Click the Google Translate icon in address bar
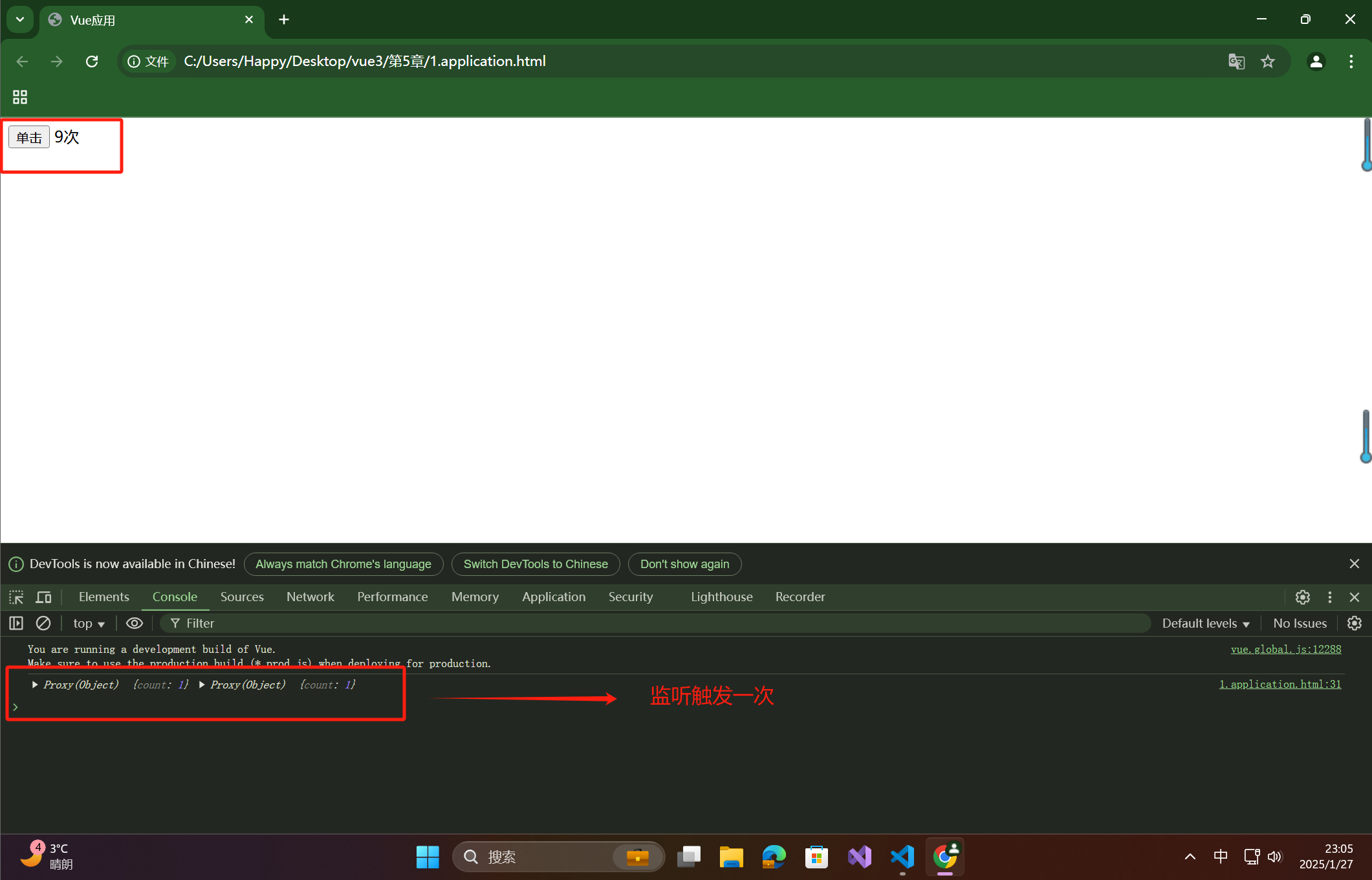Image resolution: width=1372 pixels, height=880 pixels. click(x=1236, y=61)
